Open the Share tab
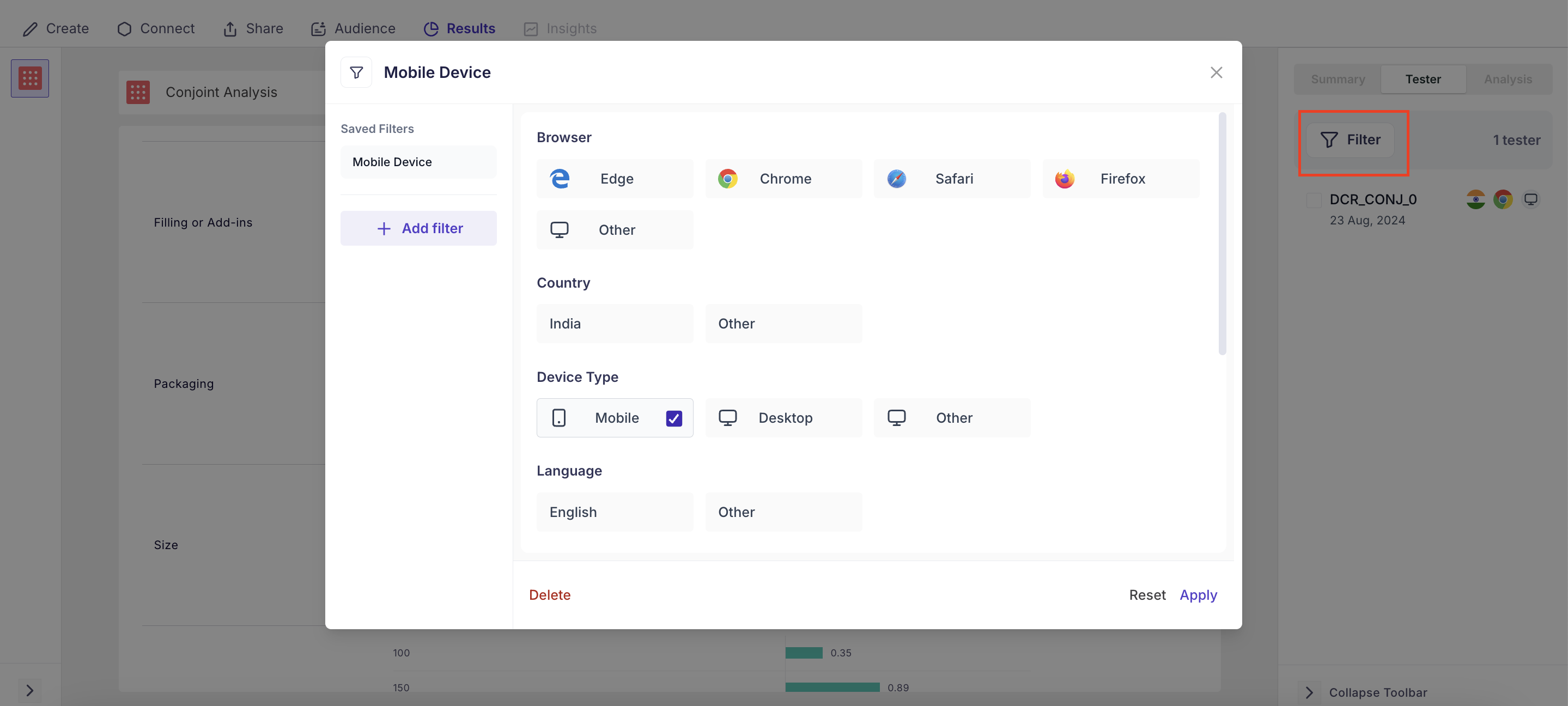Viewport: 1568px width, 706px height. [253, 29]
